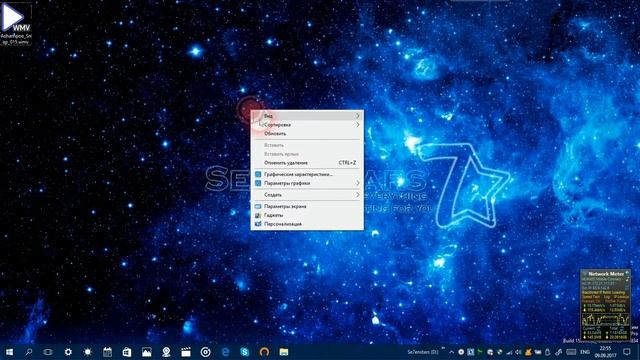The height and width of the screenshot is (360, 640).
Task: Open Графические характеристики menu entry
Action: coord(307,174)
